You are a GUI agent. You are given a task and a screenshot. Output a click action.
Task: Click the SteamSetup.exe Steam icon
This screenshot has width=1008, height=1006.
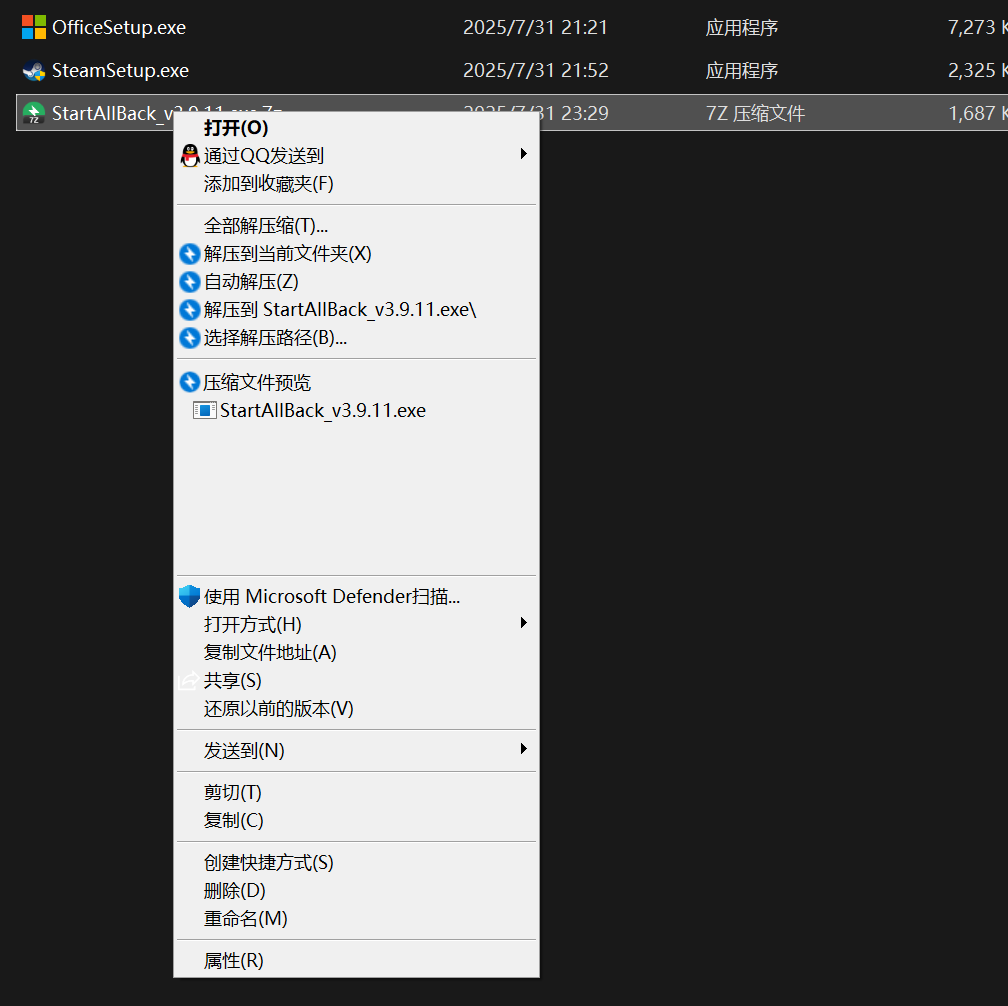click(33, 70)
